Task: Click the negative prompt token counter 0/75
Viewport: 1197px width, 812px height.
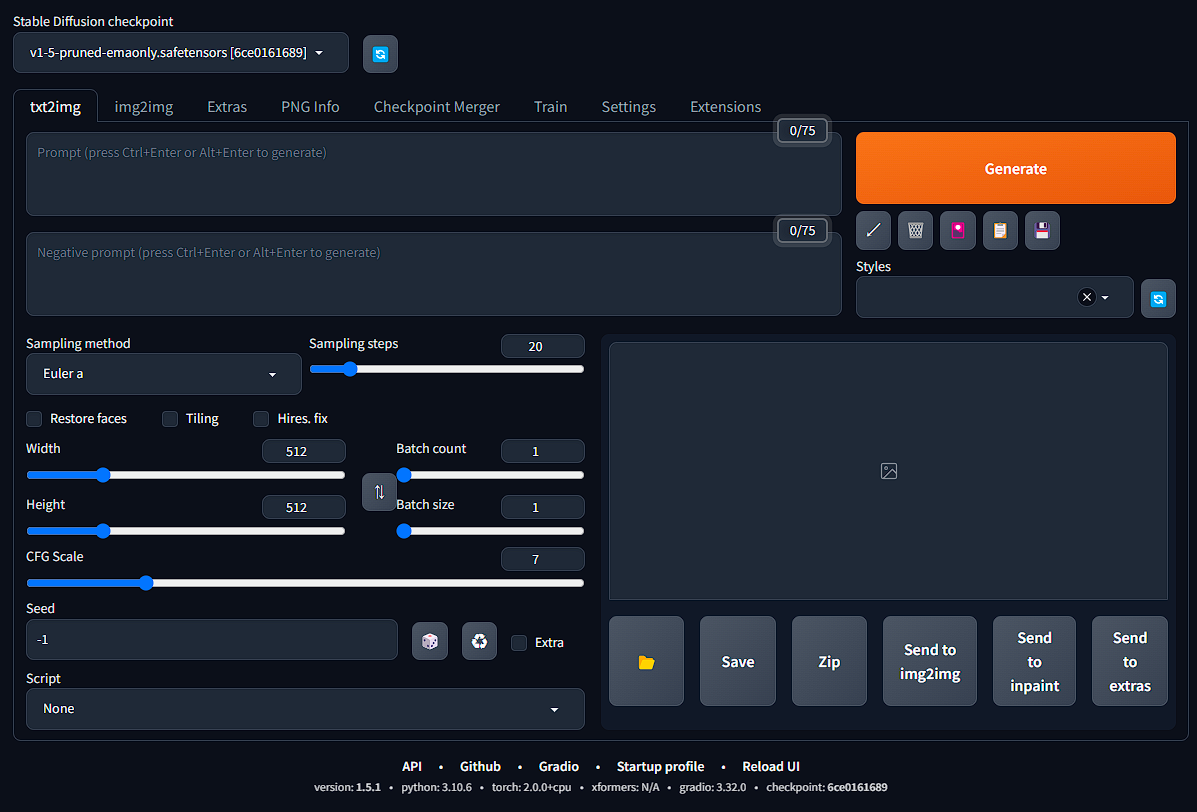Action: [x=802, y=230]
